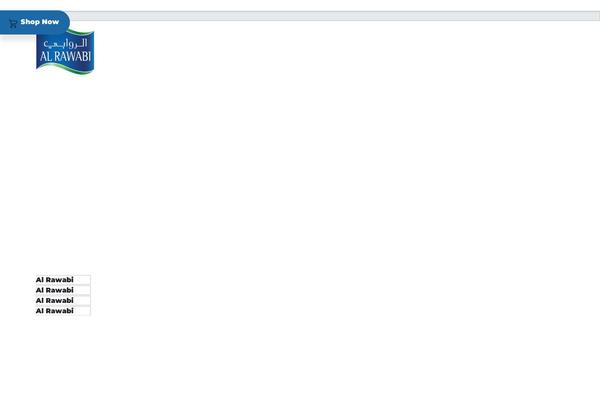
Task: Click the box beside the second Al Rawabi
Action: tap(83, 290)
